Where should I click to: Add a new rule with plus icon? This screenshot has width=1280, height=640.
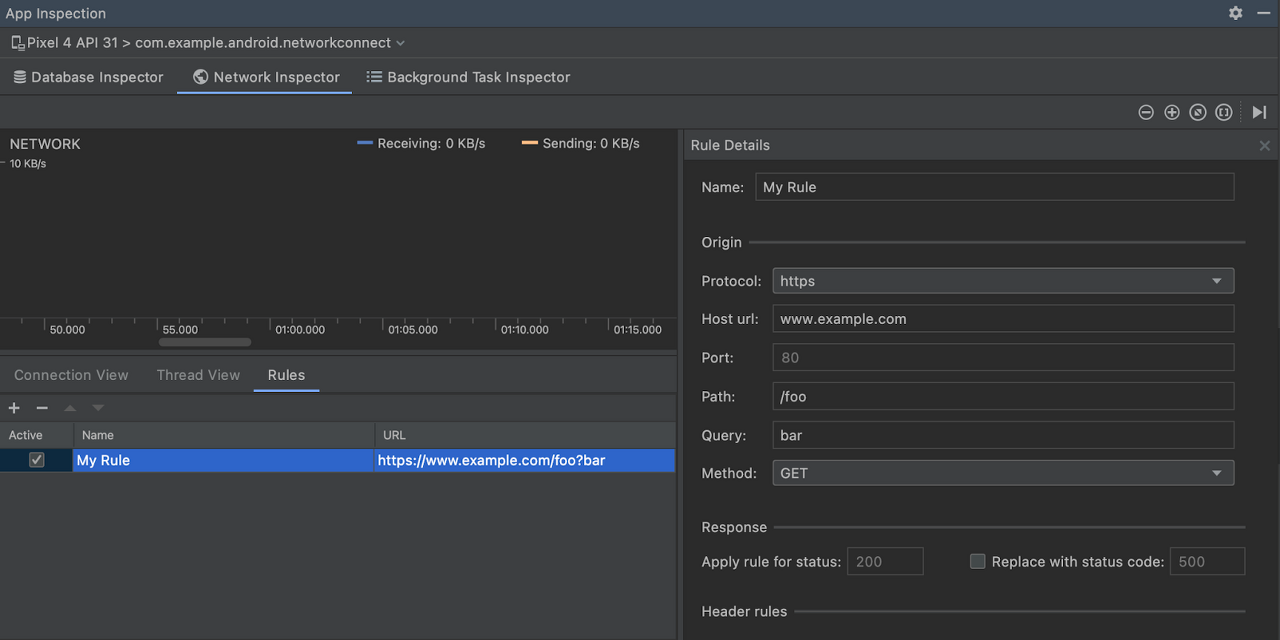click(14, 408)
